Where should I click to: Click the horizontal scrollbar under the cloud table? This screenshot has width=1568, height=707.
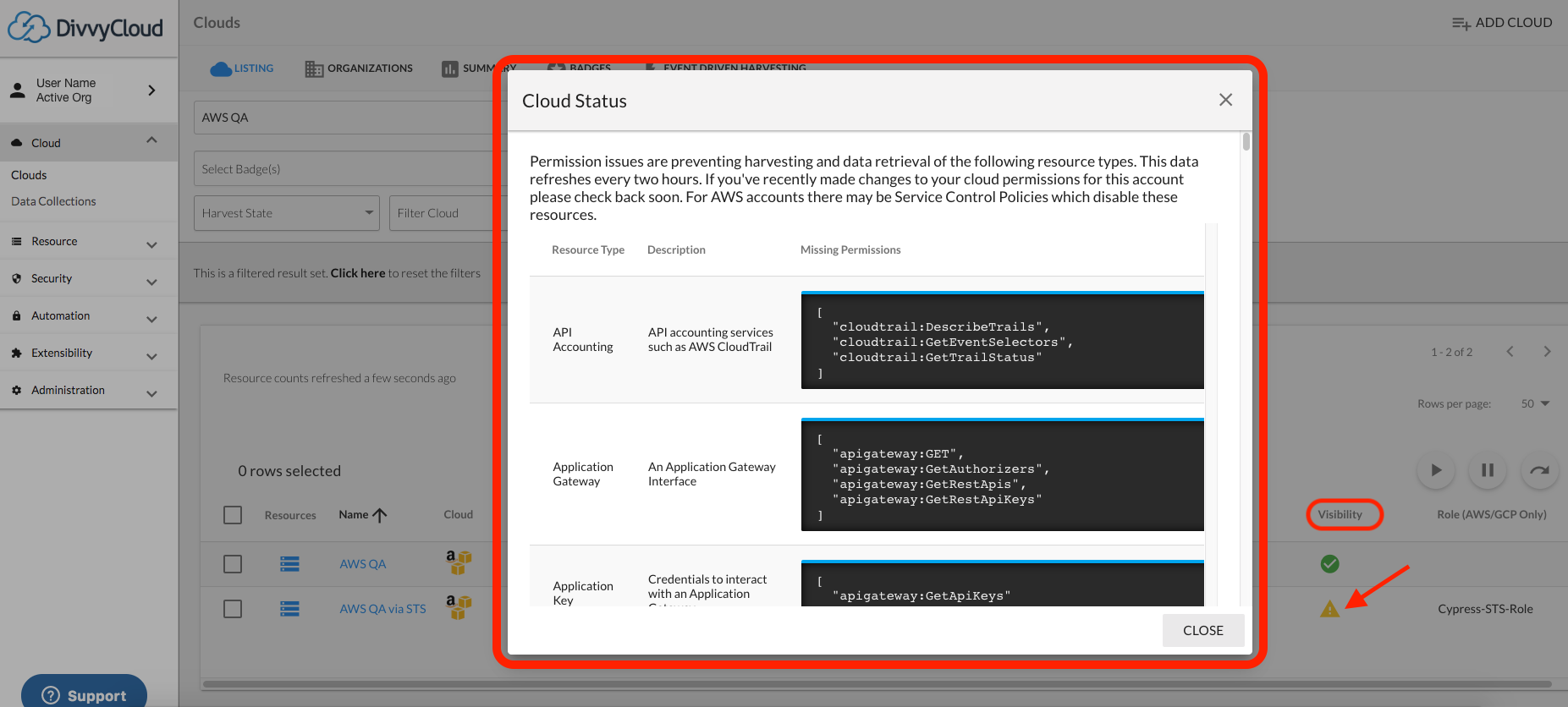[877, 683]
